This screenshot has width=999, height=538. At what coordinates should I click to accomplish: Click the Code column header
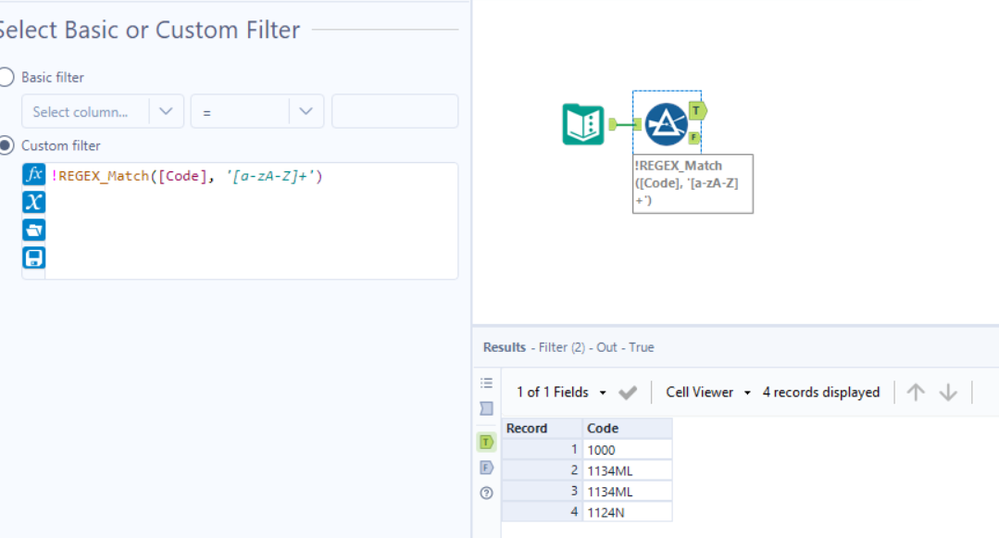[628, 428]
